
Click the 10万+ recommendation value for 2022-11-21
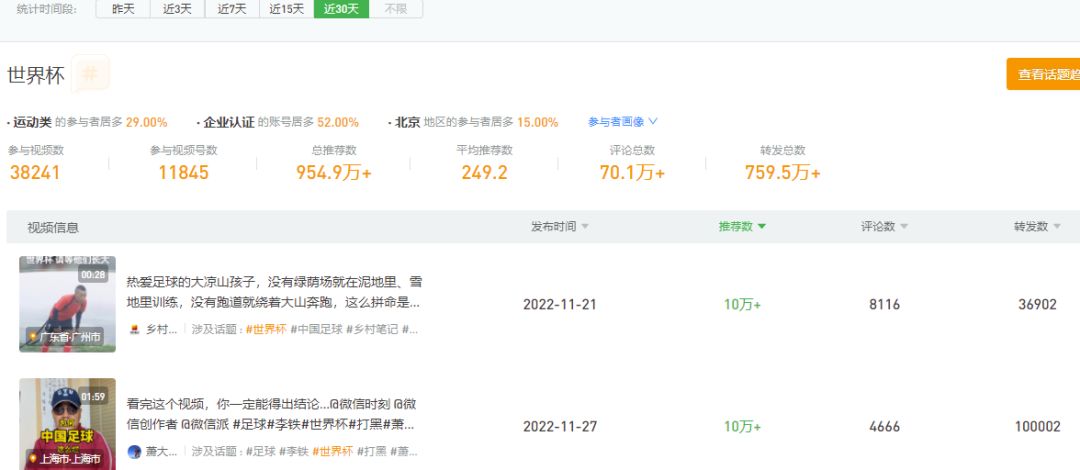pos(742,305)
